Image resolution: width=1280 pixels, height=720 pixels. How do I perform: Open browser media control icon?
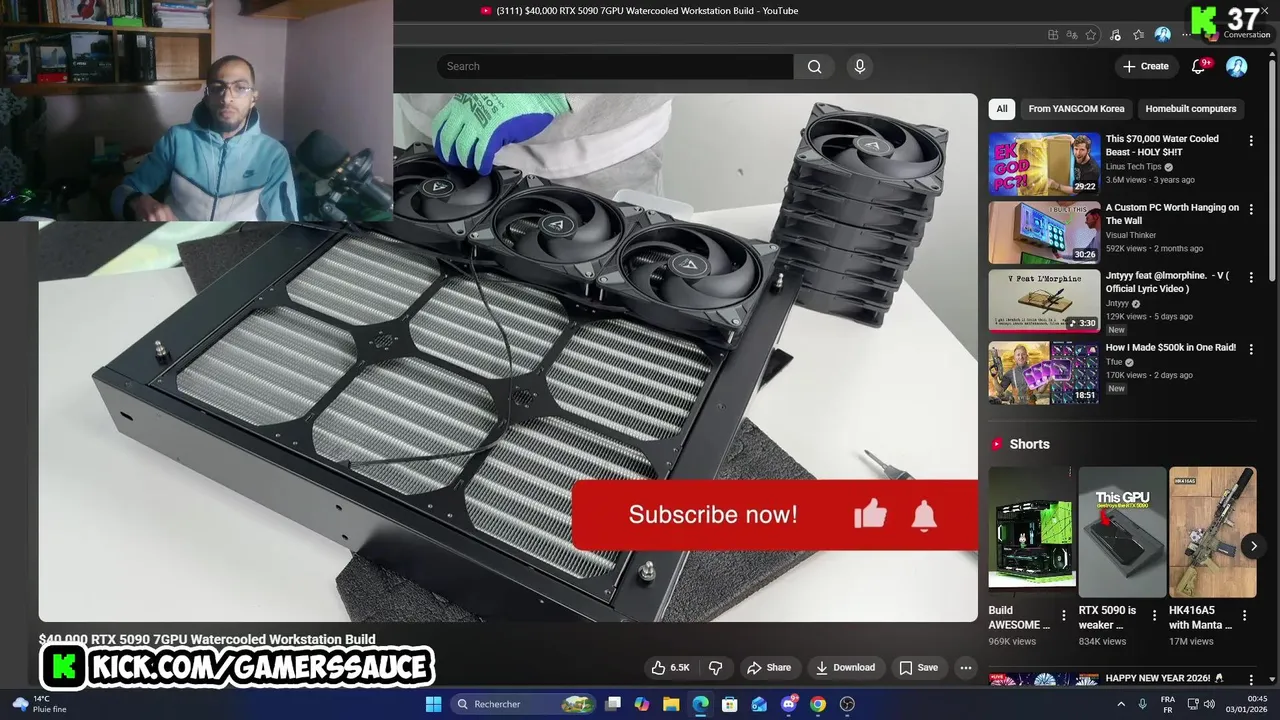(x=1115, y=35)
